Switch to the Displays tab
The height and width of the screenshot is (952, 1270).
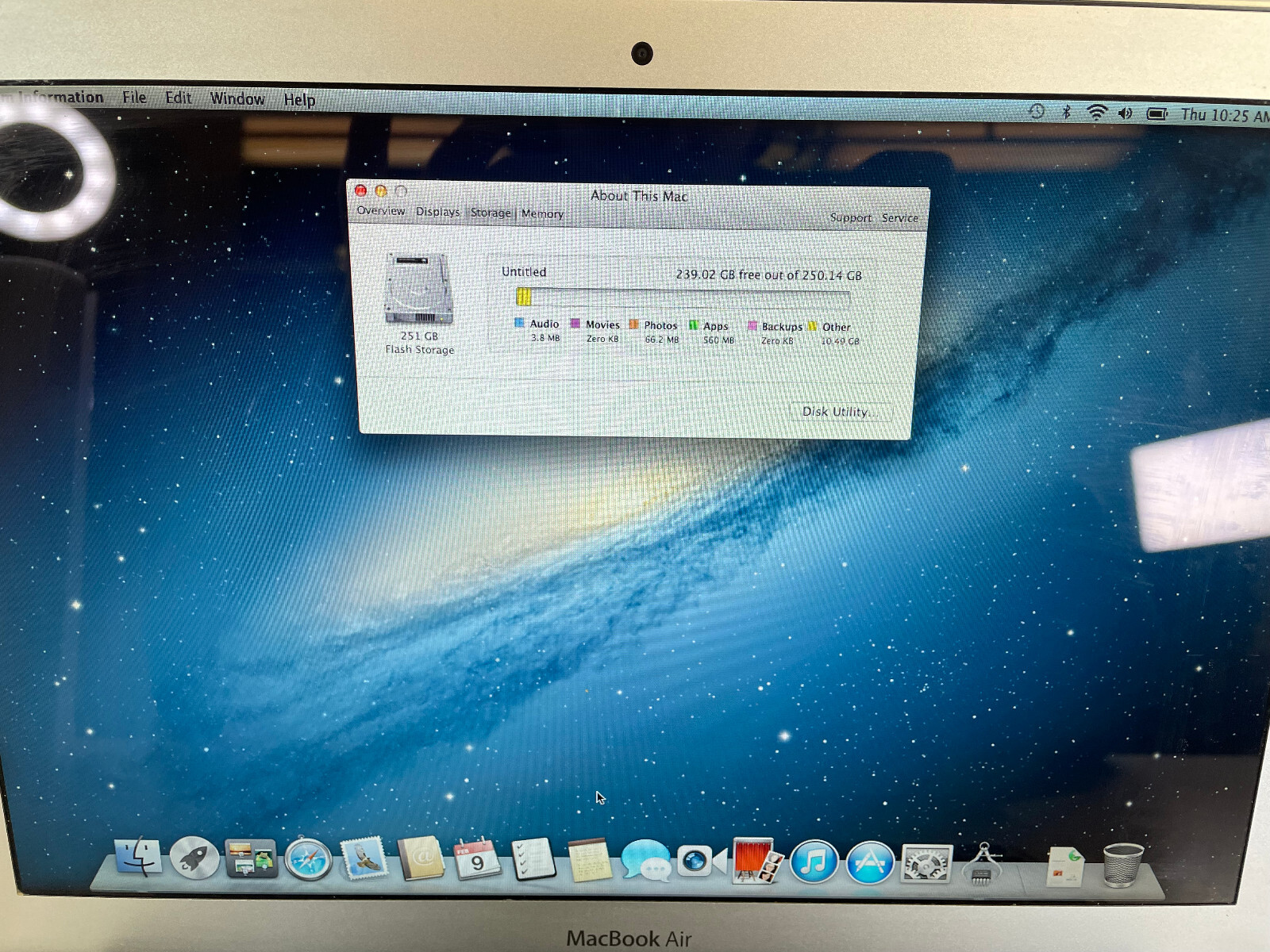point(438,211)
